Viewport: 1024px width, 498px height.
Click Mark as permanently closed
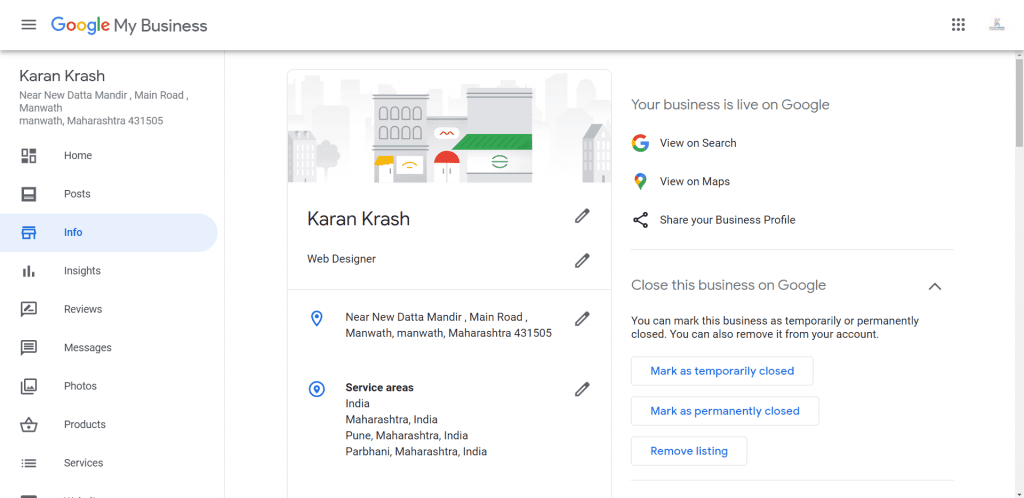point(724,411)
